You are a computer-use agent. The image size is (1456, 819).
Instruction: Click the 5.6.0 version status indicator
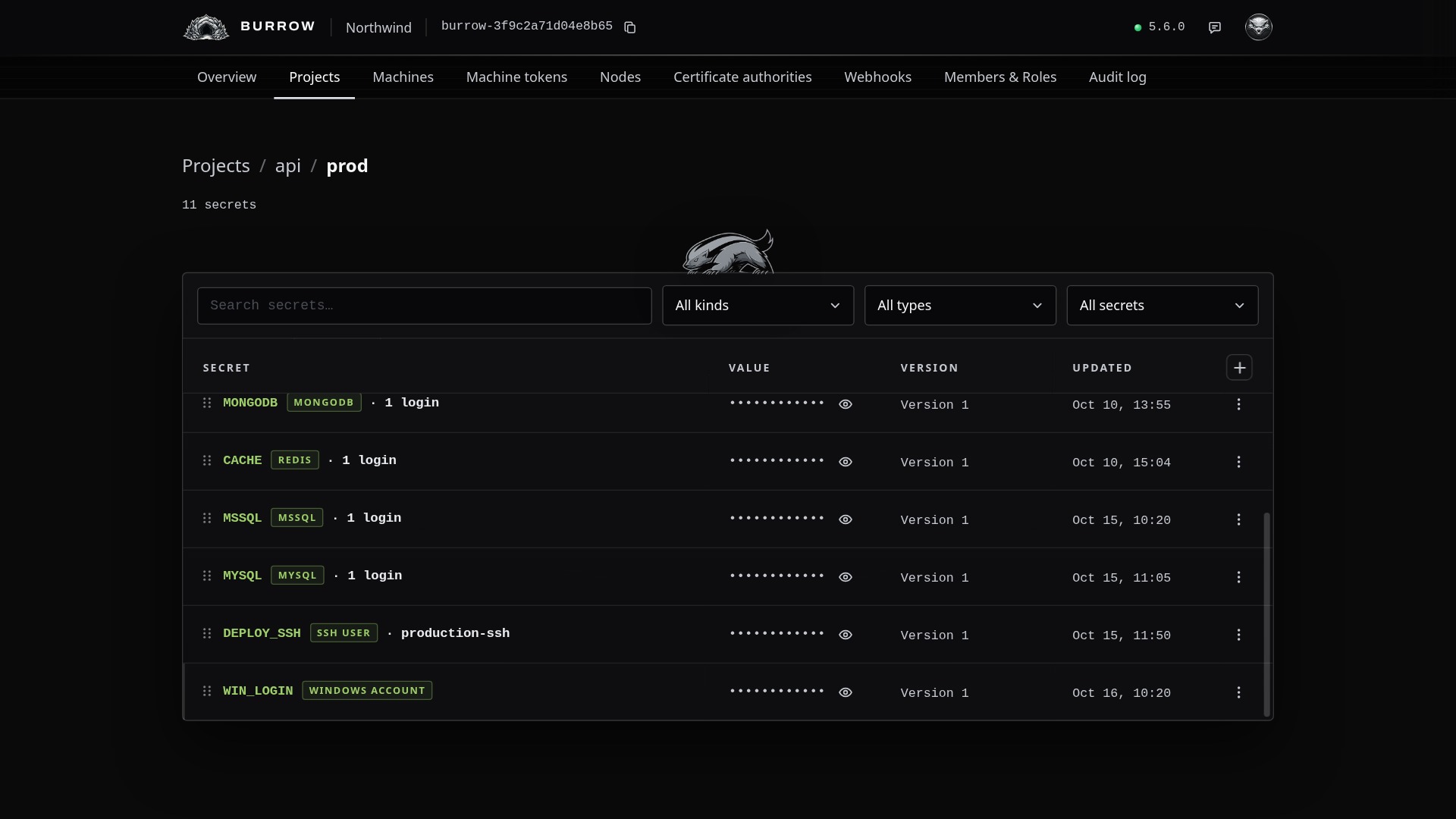click(x=1159, y=27)
